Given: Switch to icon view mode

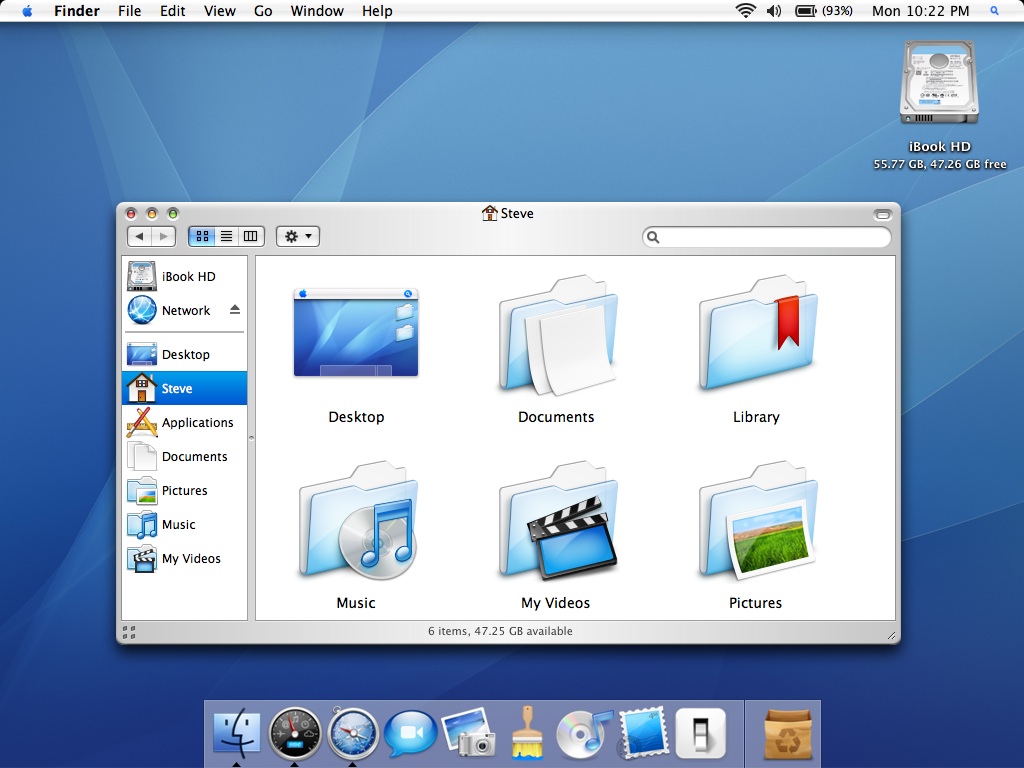Looking at the screenshot, I should click(202, 237).
